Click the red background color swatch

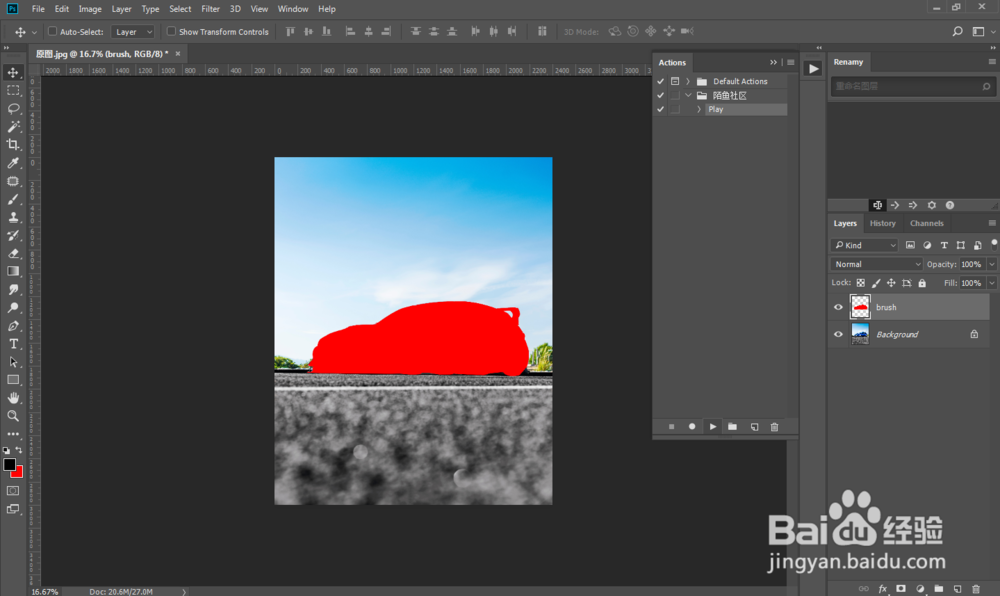tap(18, 473)
